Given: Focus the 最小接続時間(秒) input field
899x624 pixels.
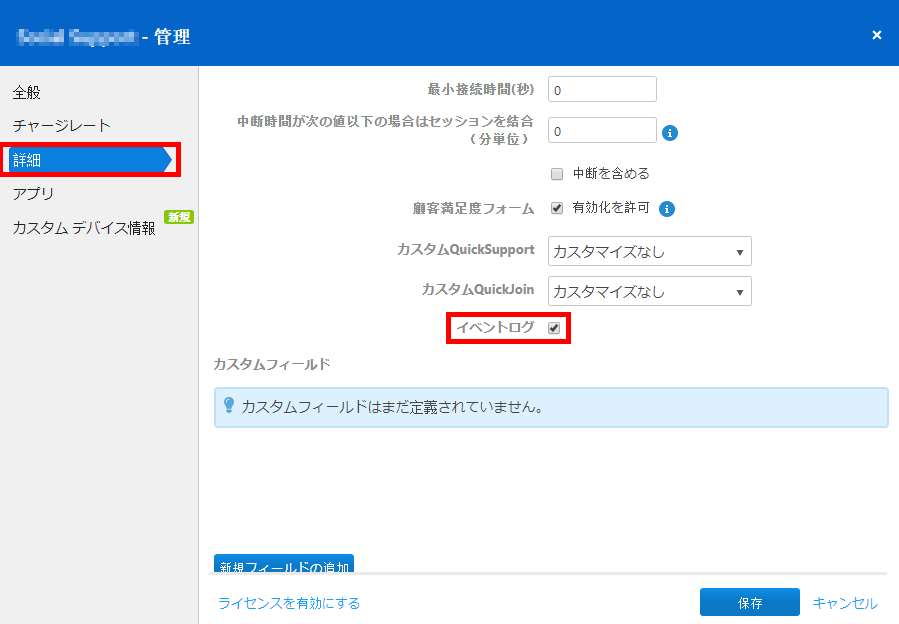Looking at the screenshot, I should coord(602,89).
